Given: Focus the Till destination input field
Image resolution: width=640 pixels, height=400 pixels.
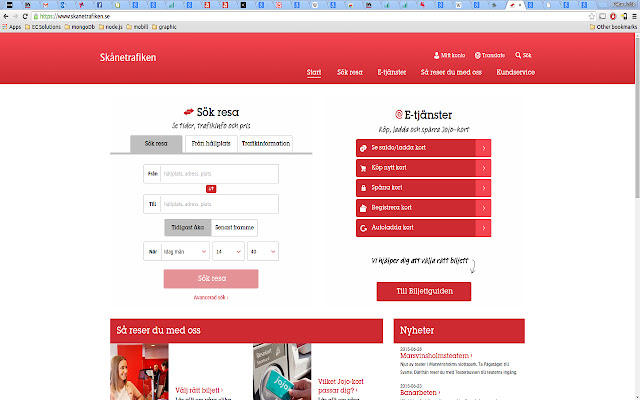Looking at the screenshot, I should coord(220,204).
